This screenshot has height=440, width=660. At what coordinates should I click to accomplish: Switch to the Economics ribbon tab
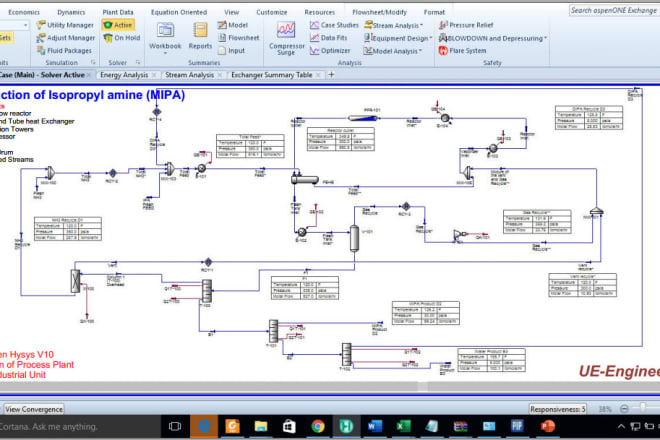pyautogui.click(x=24, y=12)
